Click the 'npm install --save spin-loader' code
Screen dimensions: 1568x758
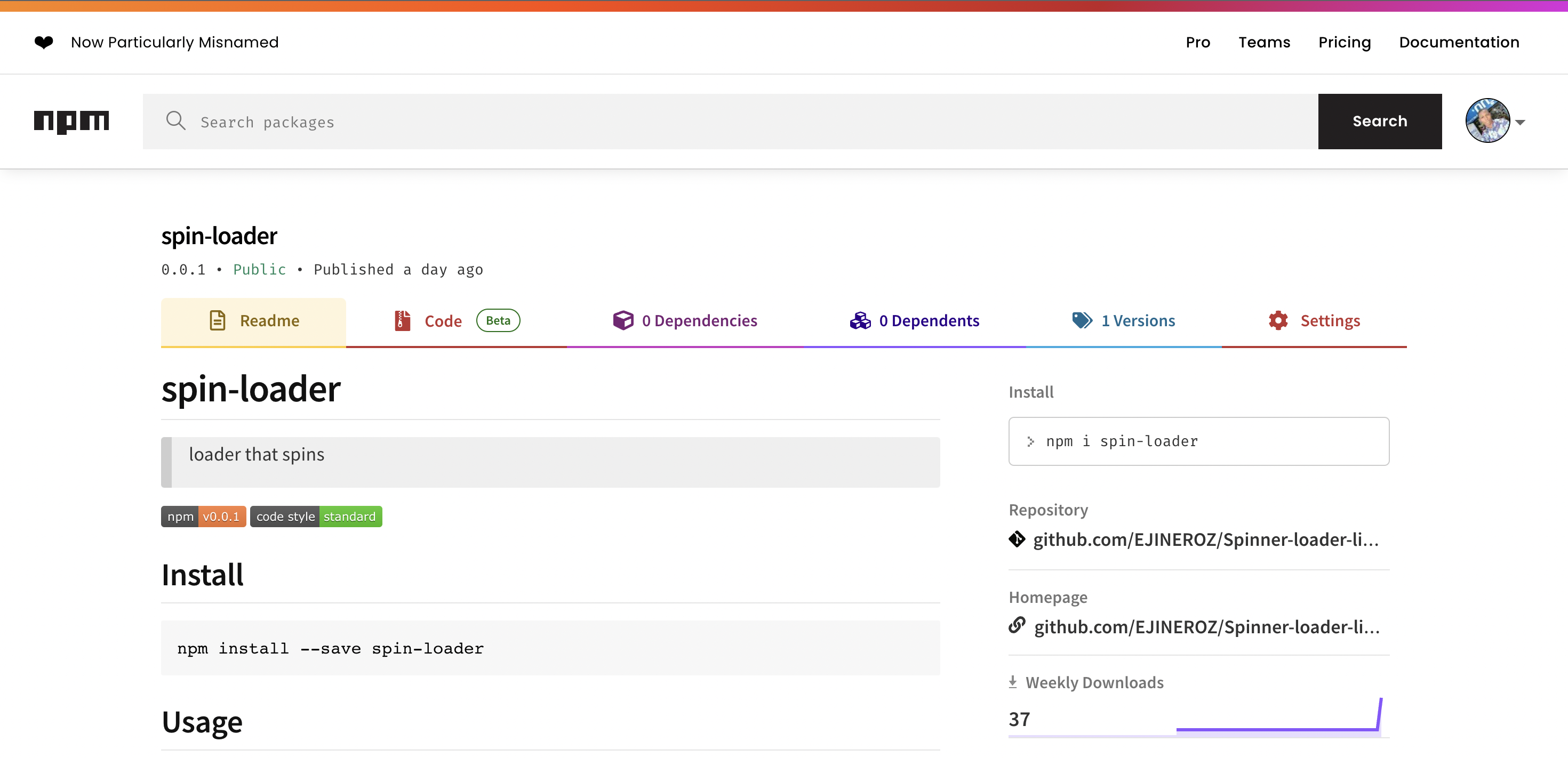[x=331, y=649]
